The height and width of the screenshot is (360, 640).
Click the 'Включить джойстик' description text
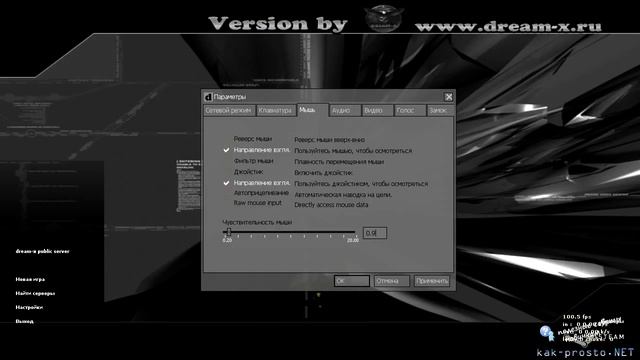point(323,173)
